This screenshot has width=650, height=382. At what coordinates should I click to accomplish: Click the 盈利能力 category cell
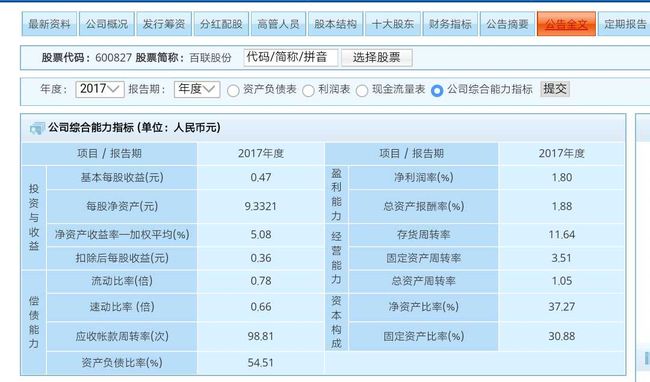(x=336, y=195)
